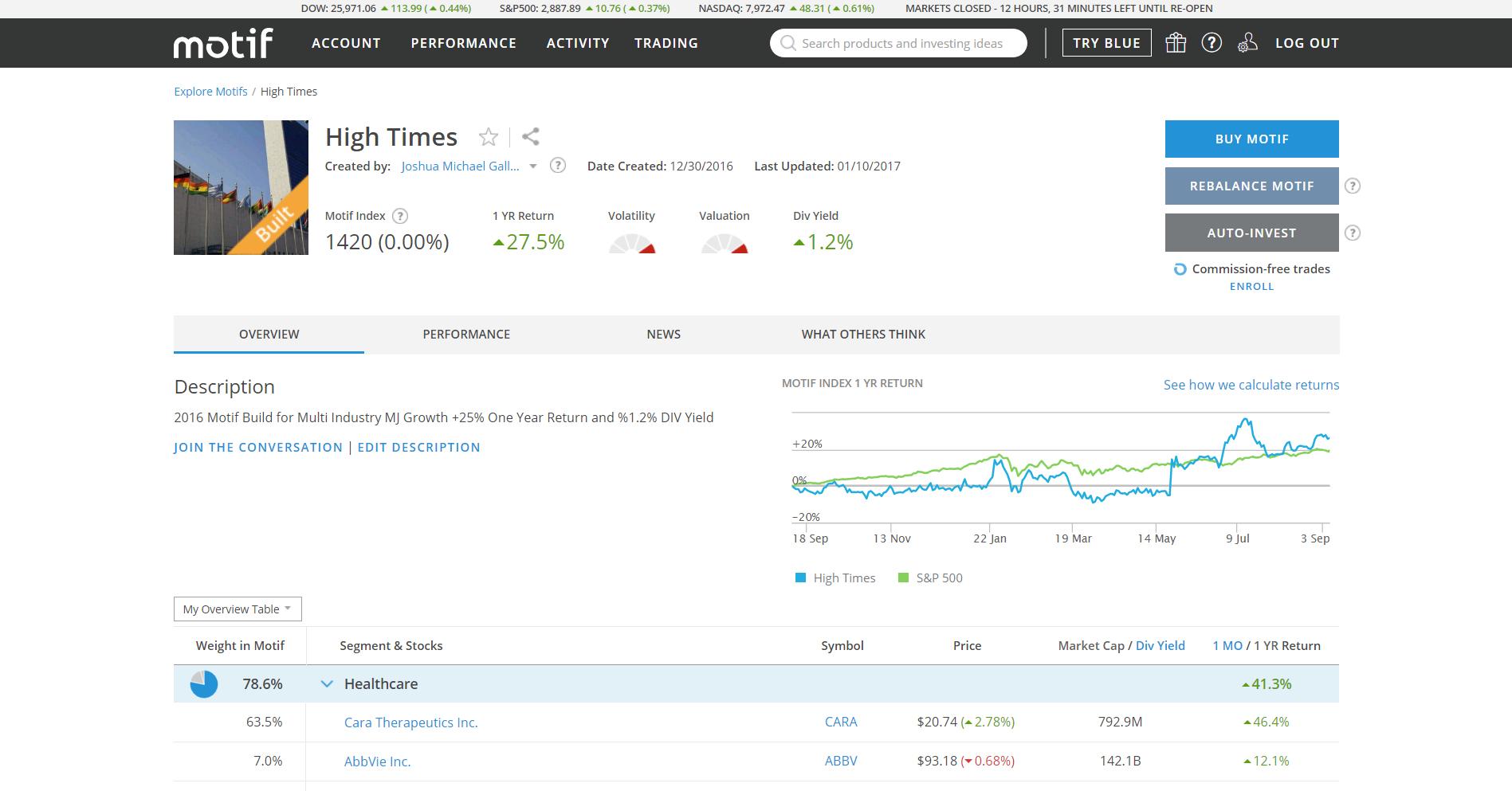Open See how we calculate returns
Image resolution: width=1512 pixels, height=791 pixels.
tap(1251, 385)
